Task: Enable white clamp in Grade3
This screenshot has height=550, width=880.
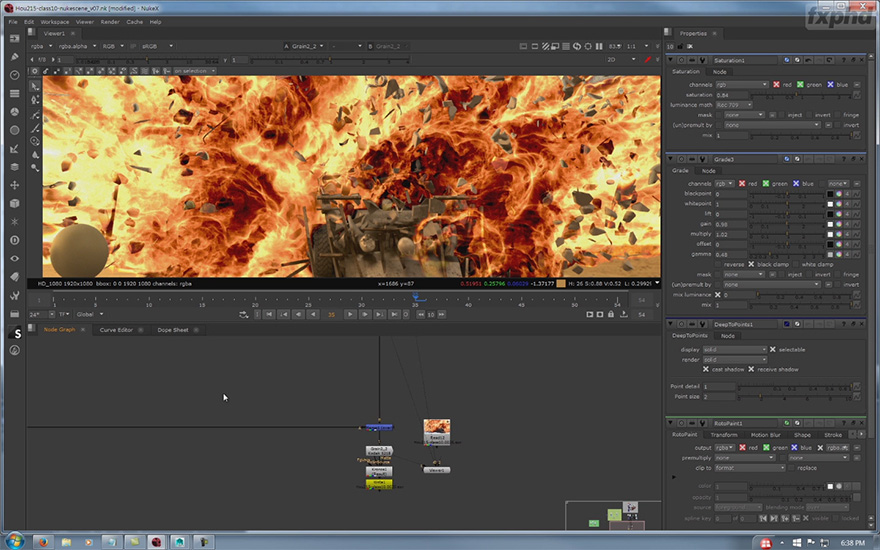Action: (x=795, y=264)
